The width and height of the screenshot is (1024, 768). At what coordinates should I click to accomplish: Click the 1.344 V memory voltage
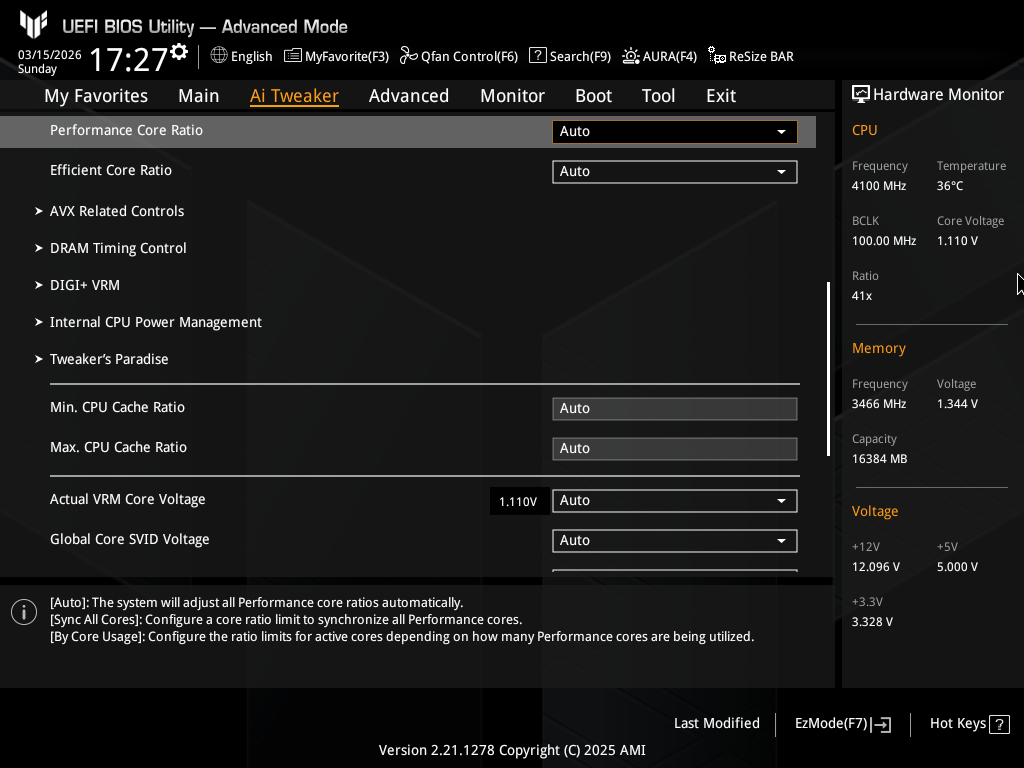(x=957, y=404)
